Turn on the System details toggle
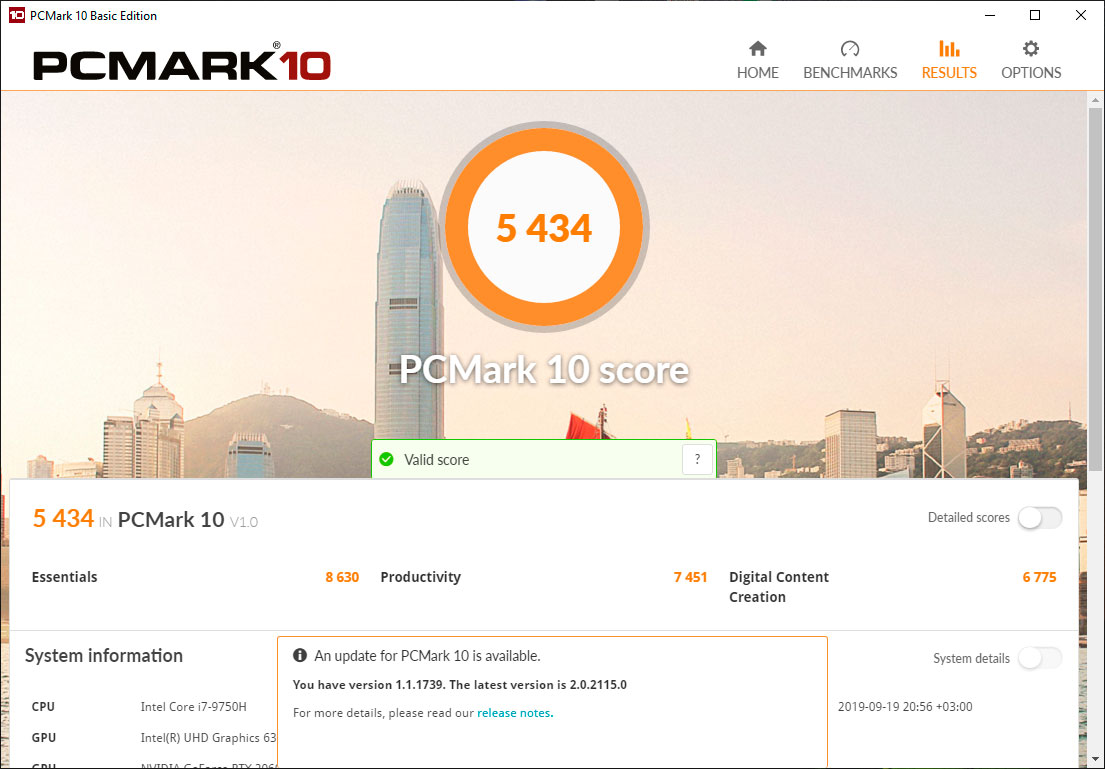 pyautogui.click(x=1040, y=658)
